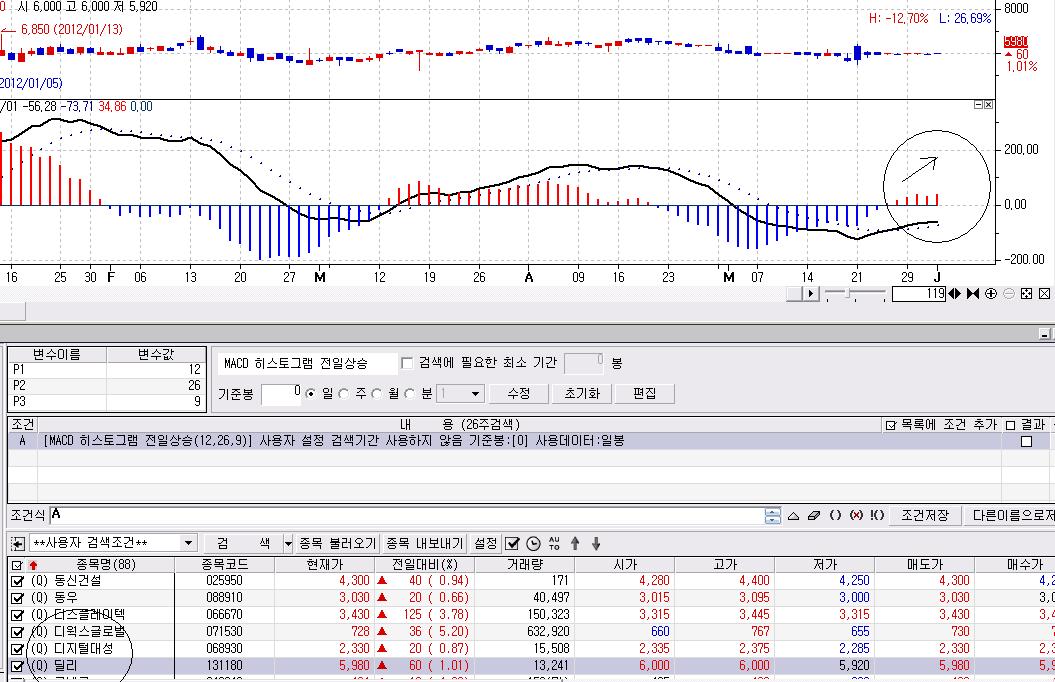Click the 검색 search button
The width and height of the screenshot is (1055, 682).
(244, 543)
